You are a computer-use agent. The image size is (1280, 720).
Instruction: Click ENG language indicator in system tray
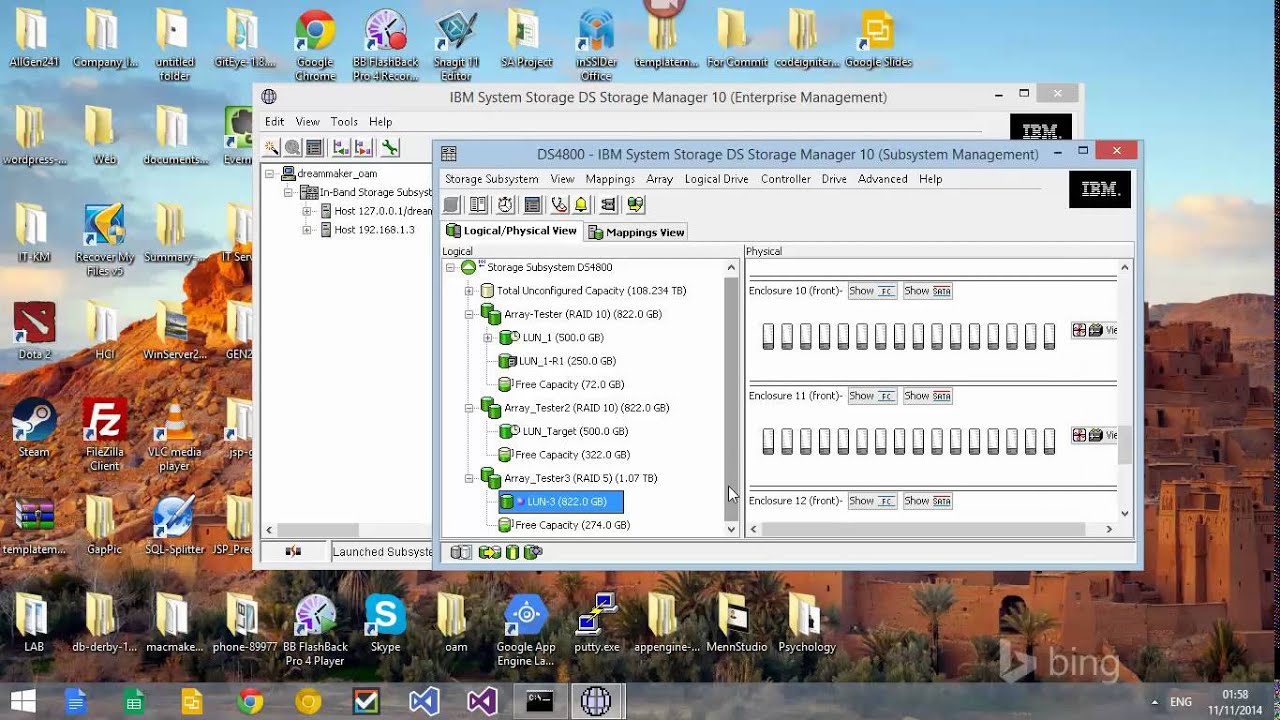point(1181,702)
